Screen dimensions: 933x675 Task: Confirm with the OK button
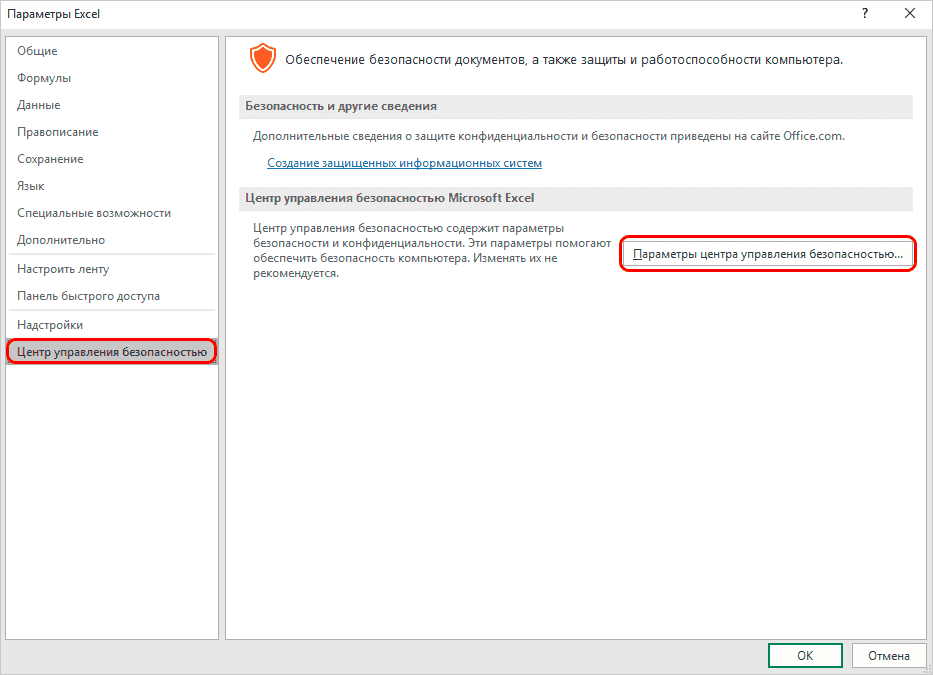tap(805, 655)
